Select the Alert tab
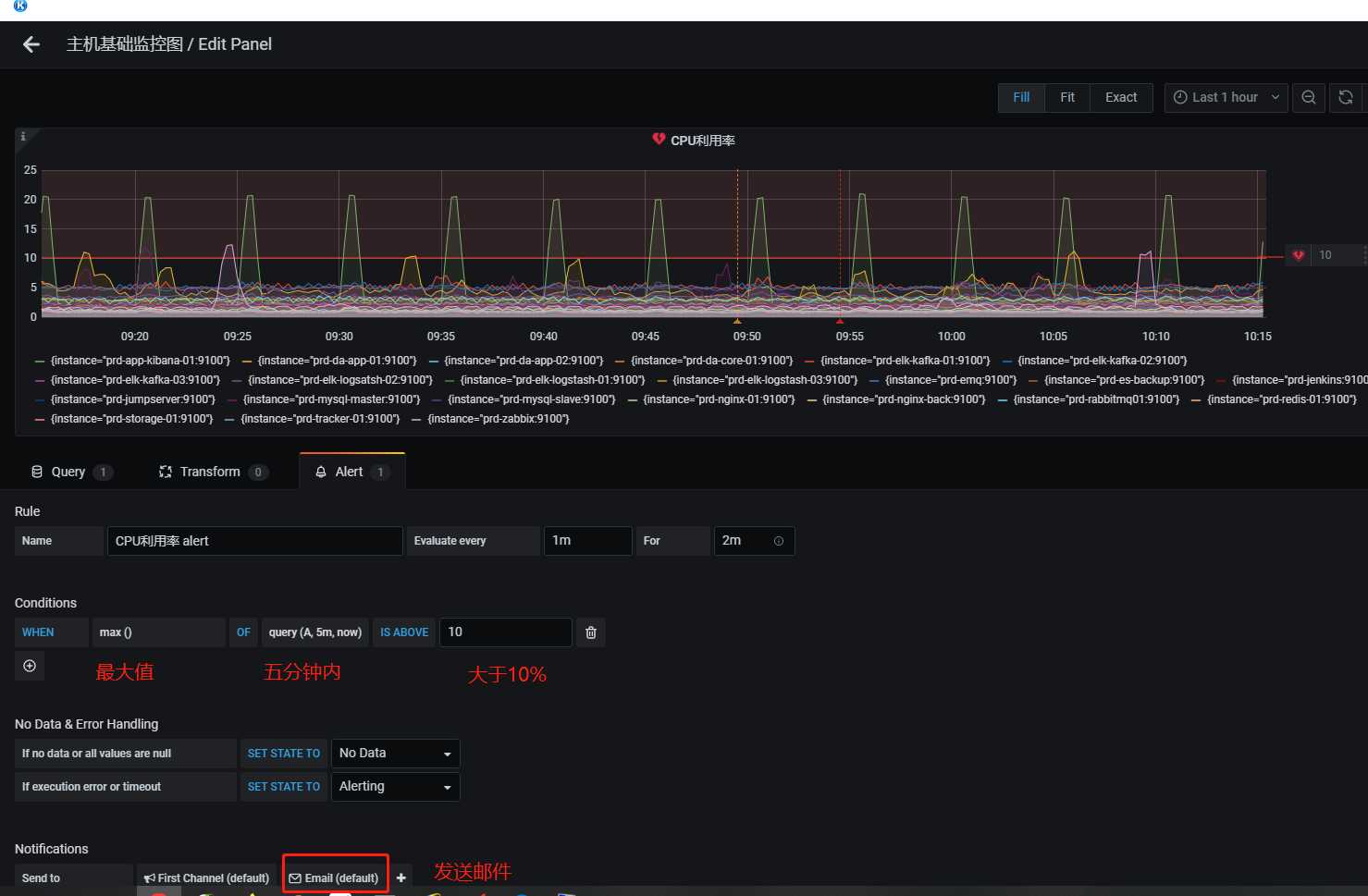Screen dimensions: 1368x896 (352, 472)
